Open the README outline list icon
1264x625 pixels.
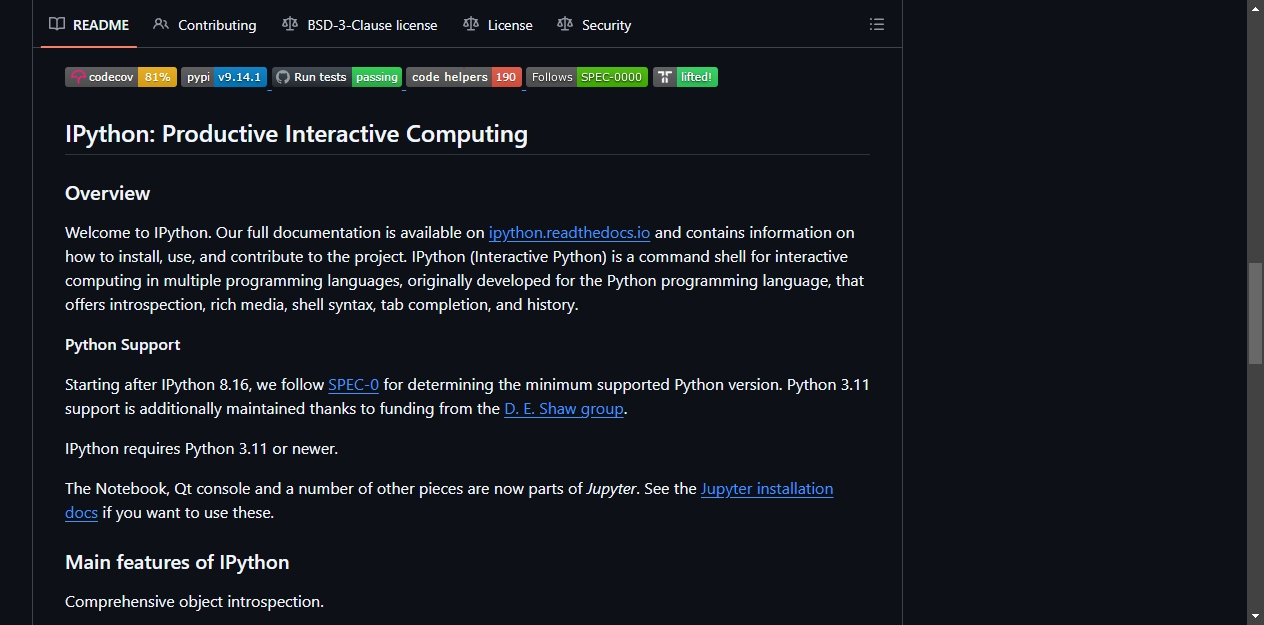tap(877, 25)
